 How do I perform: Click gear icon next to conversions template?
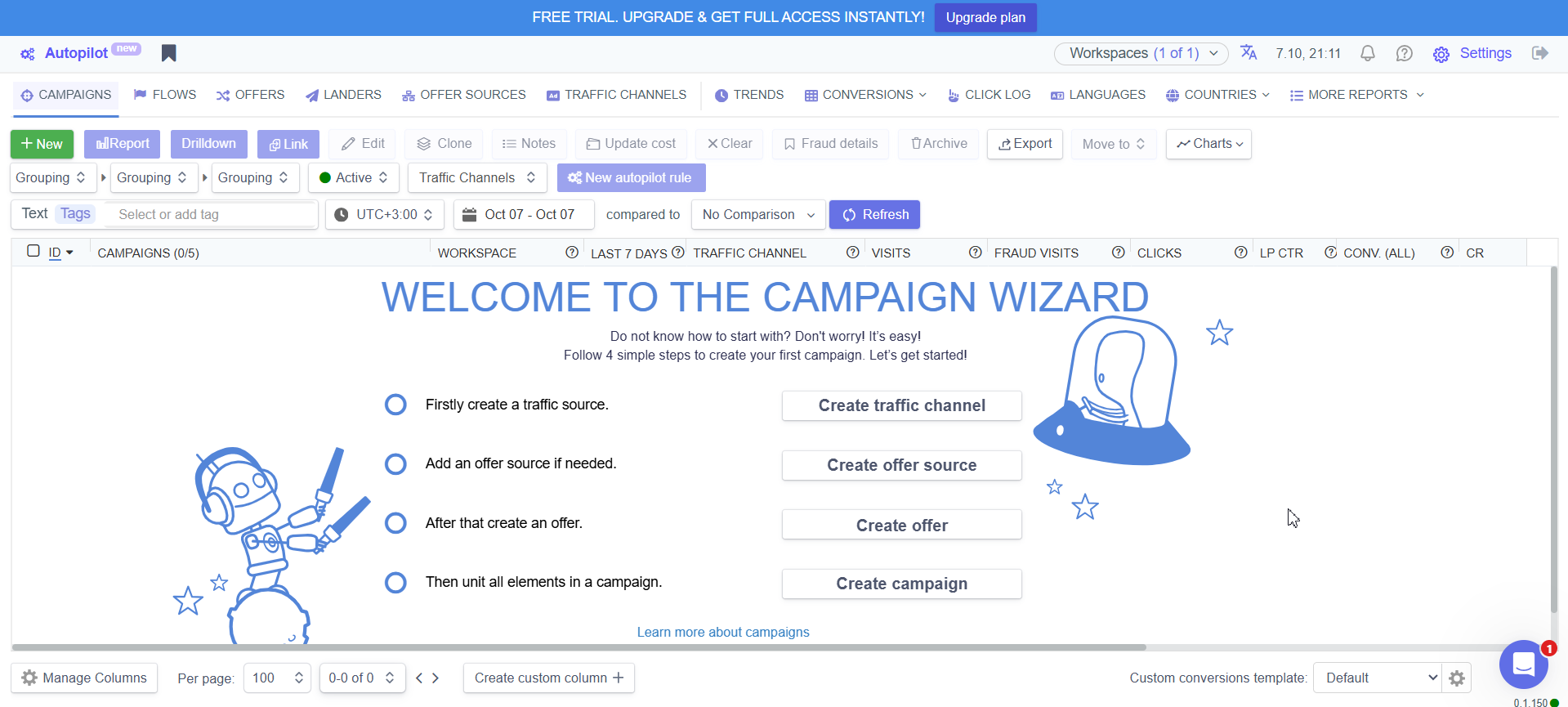coord(1456,678)
